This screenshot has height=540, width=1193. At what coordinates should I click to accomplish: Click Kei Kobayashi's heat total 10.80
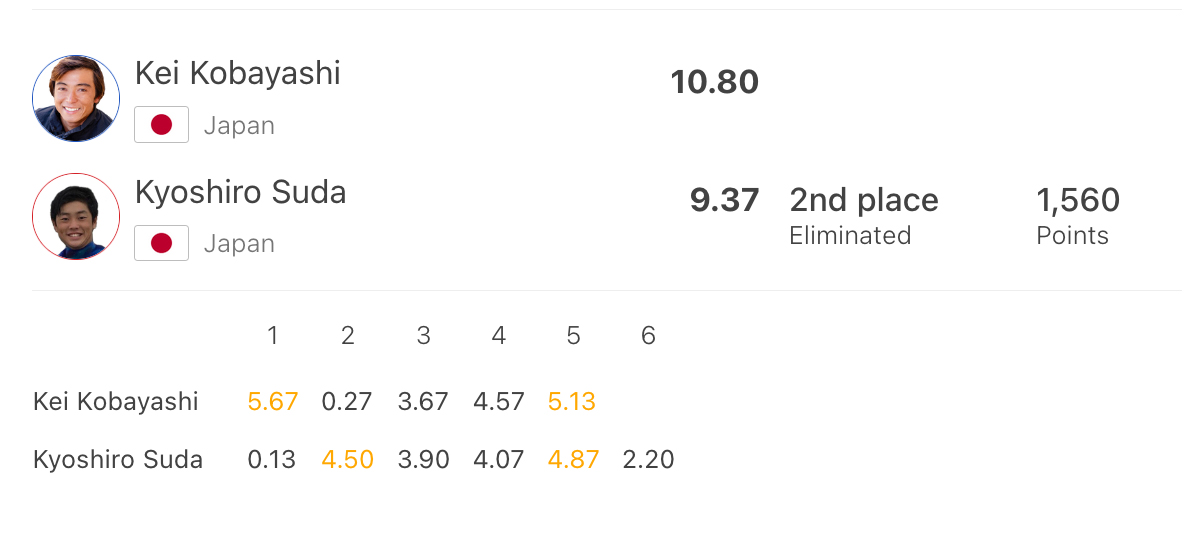(714, 82)
